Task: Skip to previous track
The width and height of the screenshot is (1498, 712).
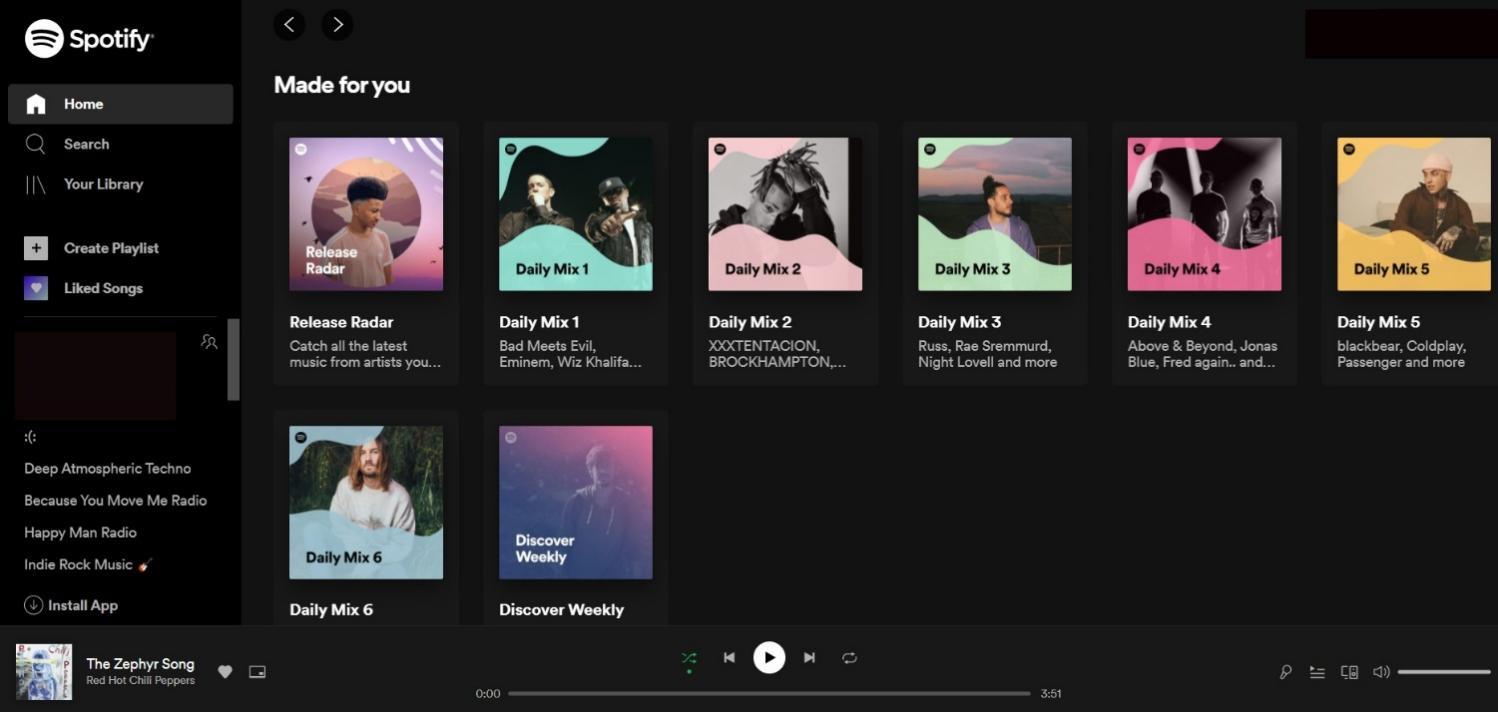Action: click(x=729, y=658)
